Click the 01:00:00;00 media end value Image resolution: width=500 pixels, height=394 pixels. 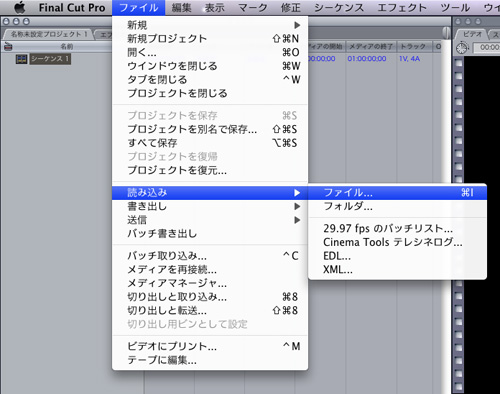367,59
